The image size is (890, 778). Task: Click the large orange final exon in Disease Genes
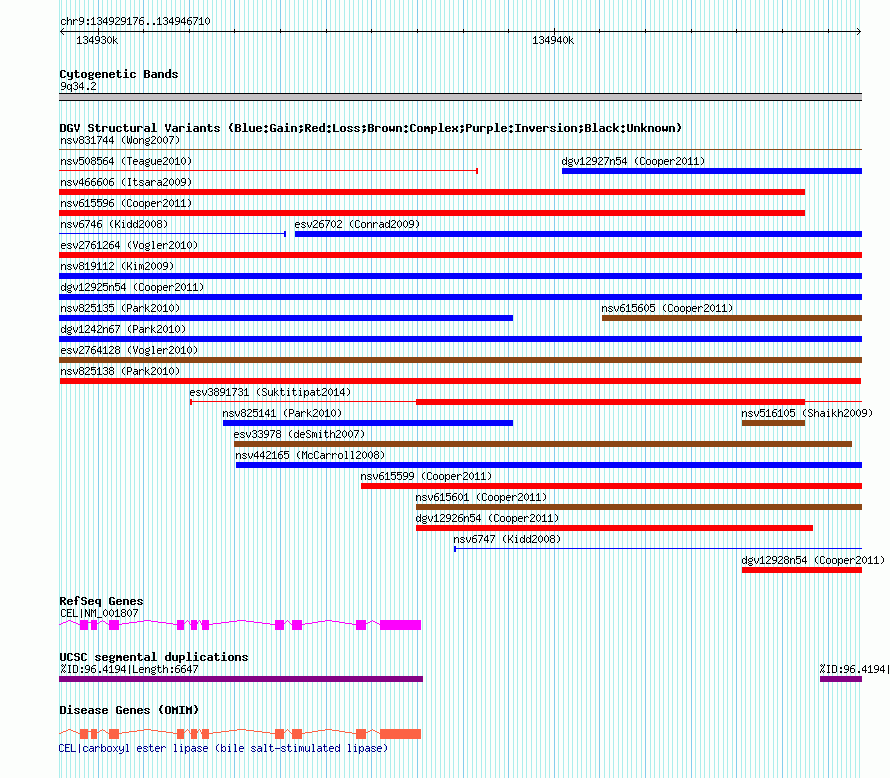pos(401,734)
